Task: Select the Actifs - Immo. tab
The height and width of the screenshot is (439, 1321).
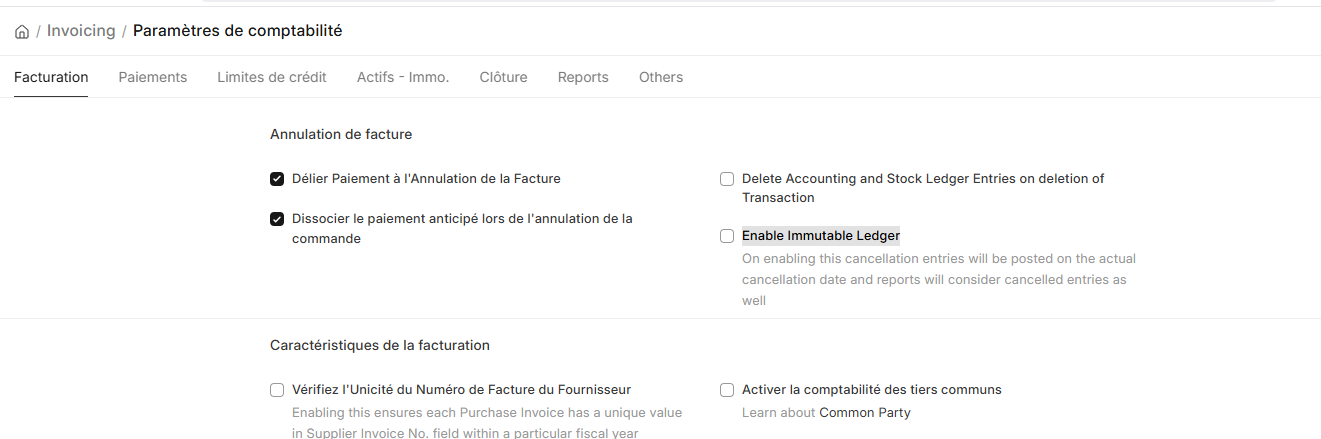Action: click(403, 77)
